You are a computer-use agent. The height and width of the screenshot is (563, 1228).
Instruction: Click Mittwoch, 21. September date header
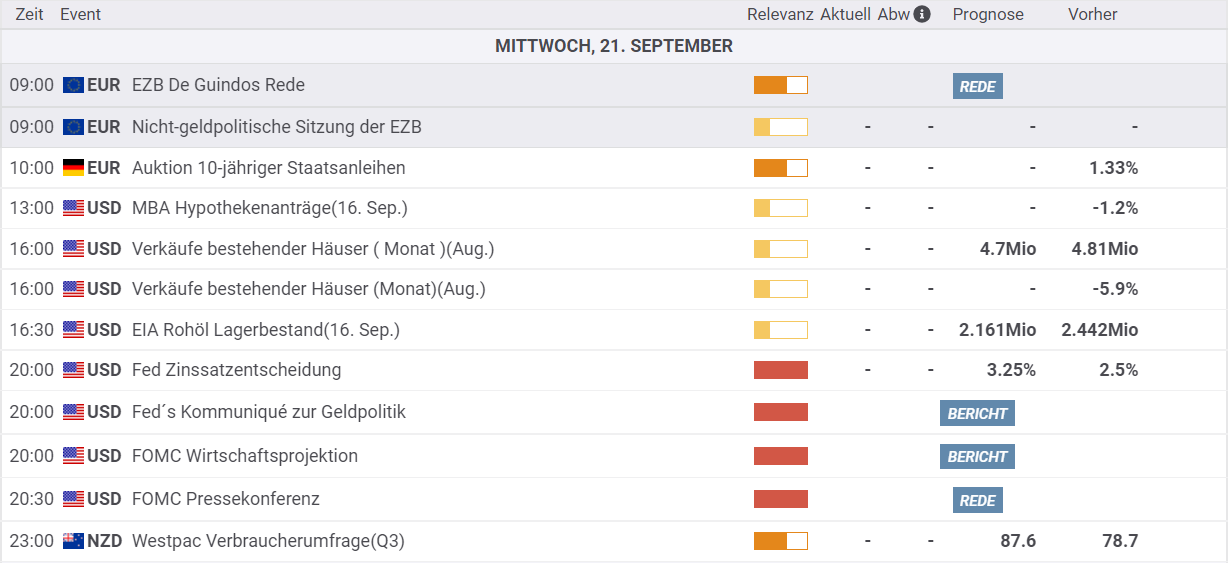[x=614, y=46]
